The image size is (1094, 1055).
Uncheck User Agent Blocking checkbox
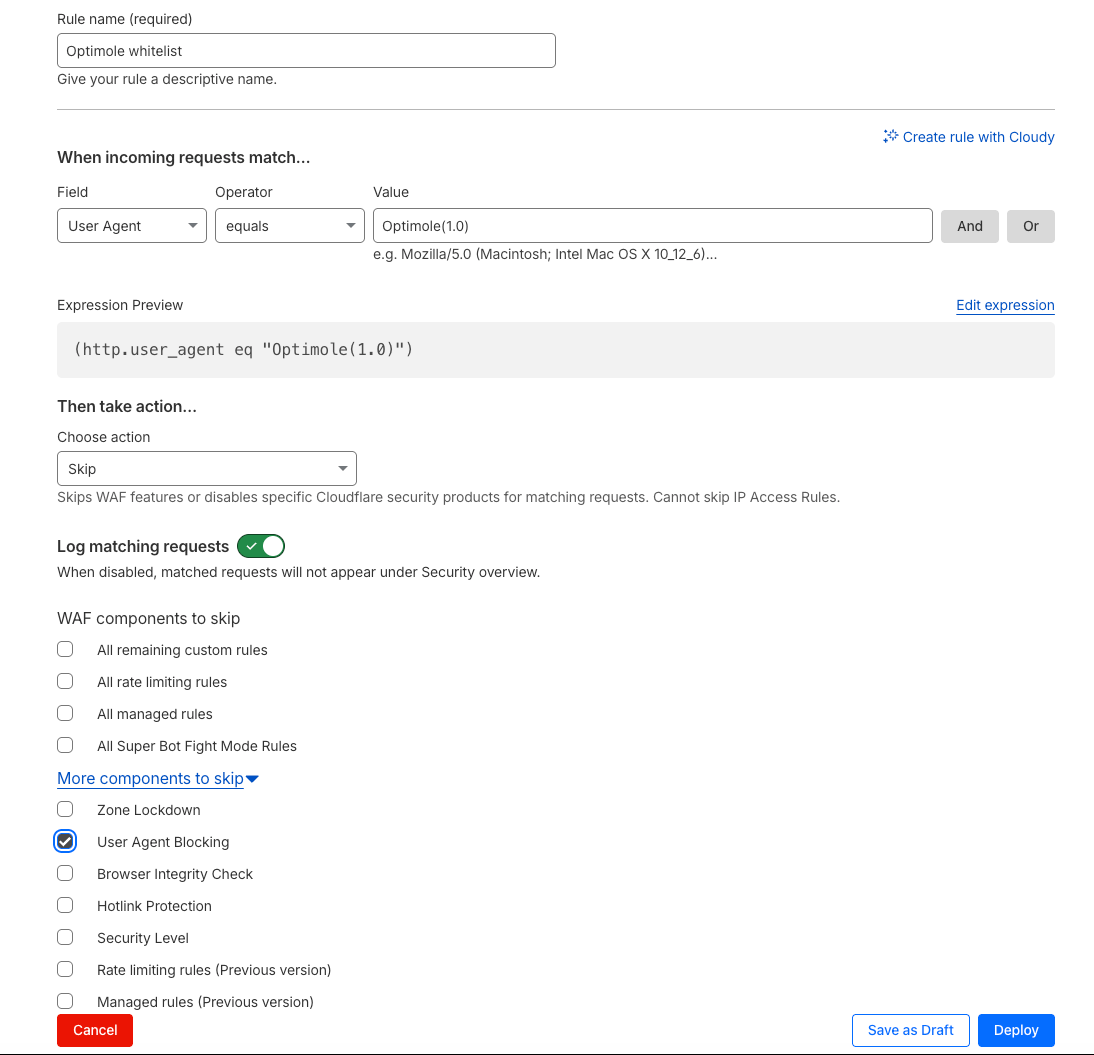(65, 841)
